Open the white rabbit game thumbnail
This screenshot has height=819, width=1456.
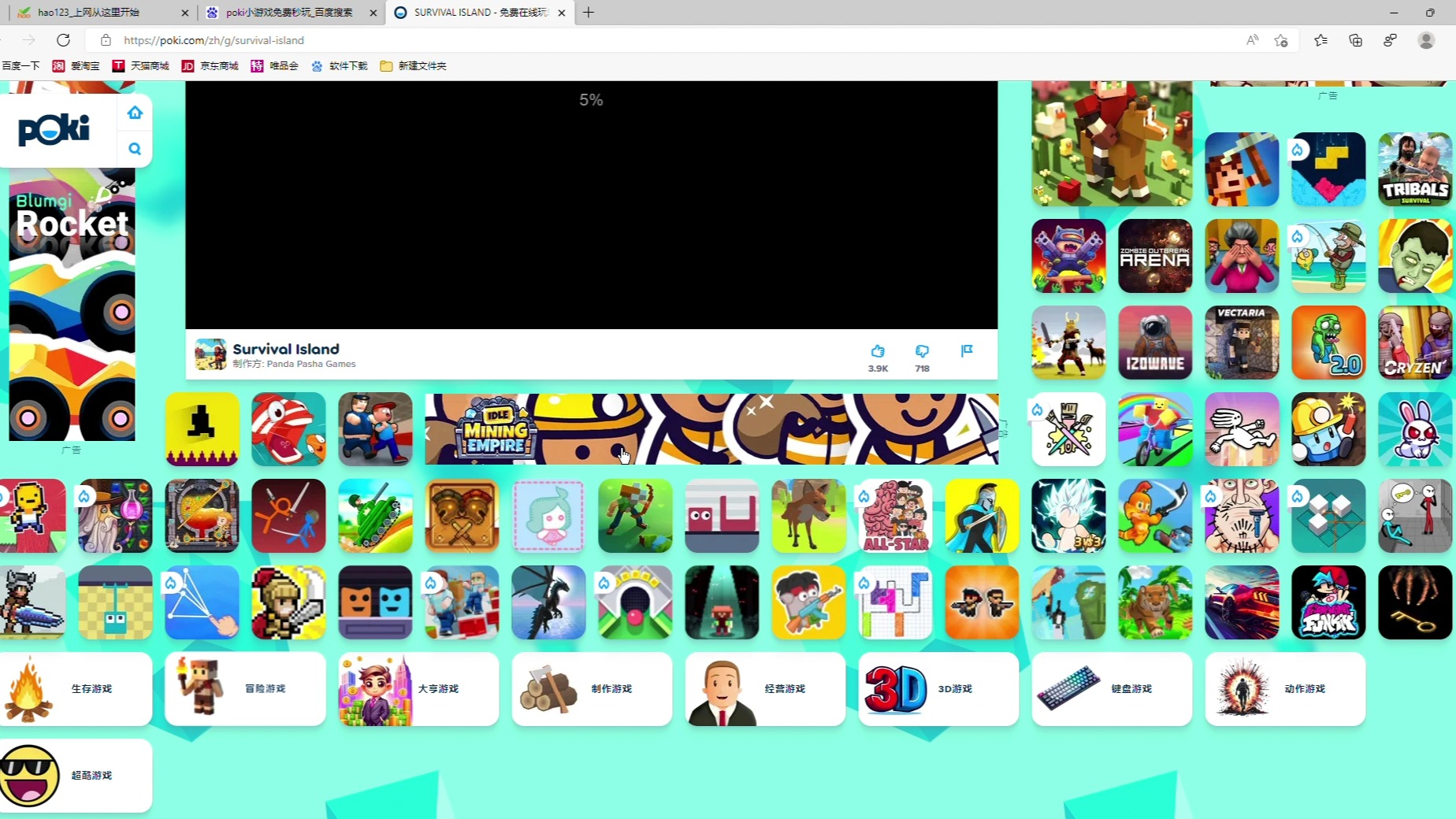pyautogui.click(x=1415, y=429)
